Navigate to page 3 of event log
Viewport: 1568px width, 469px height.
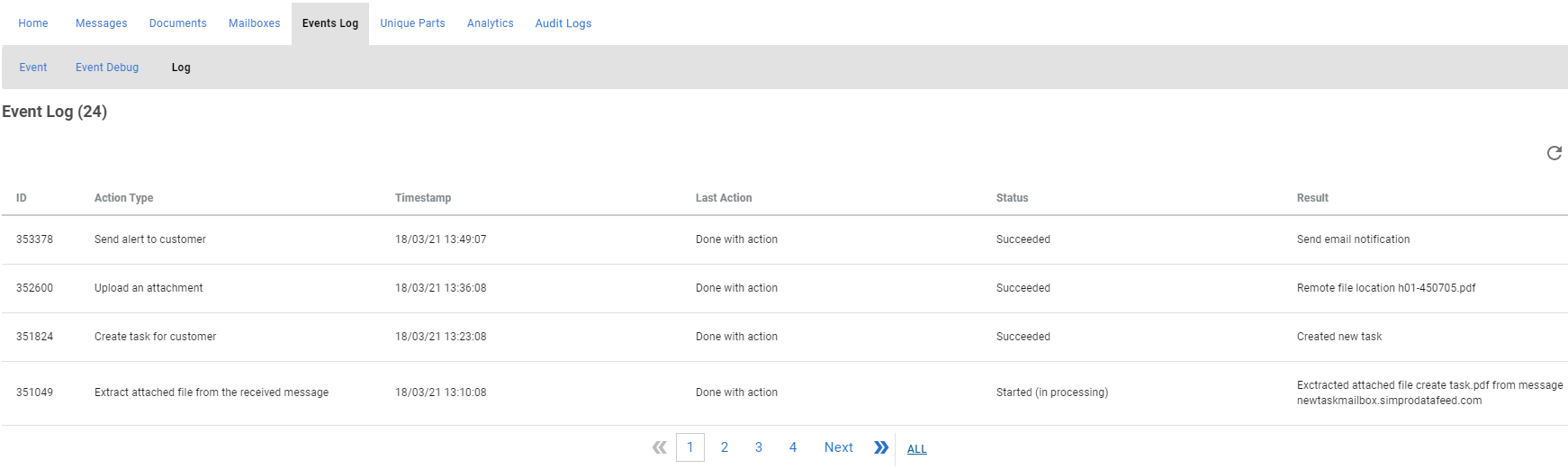759,447
